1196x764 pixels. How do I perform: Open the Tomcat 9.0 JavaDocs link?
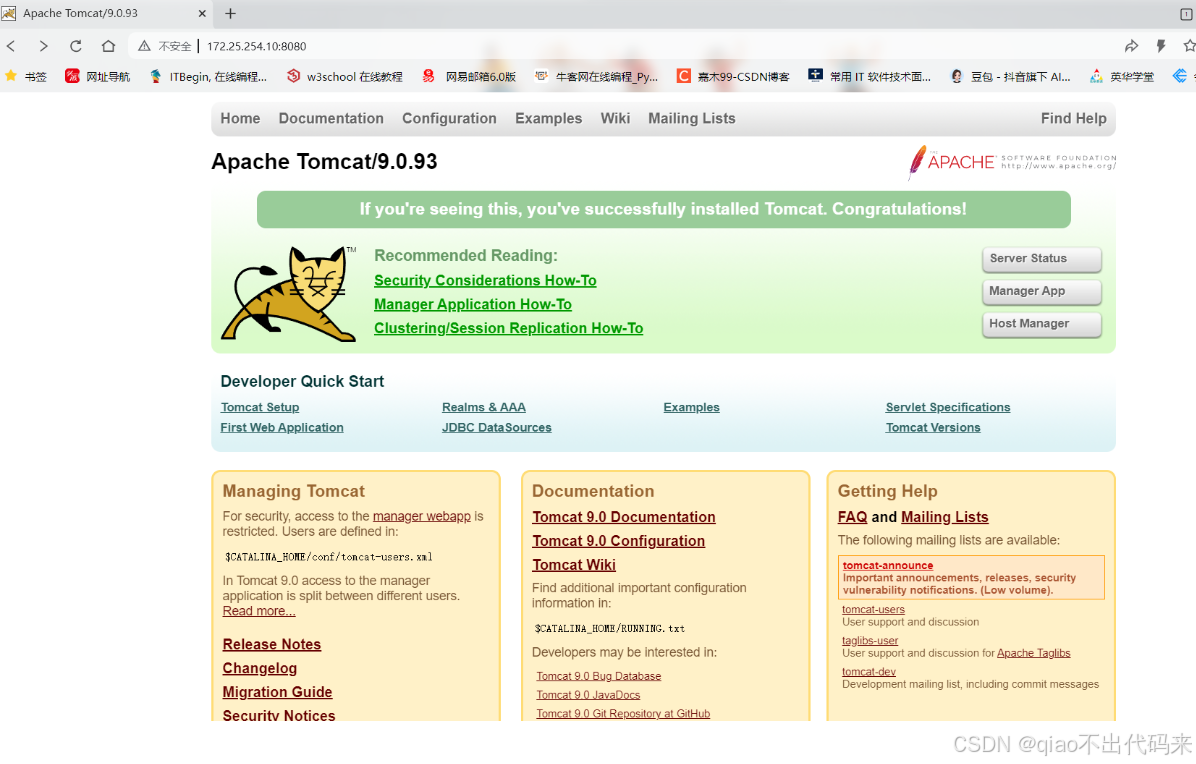pos(588,695)
